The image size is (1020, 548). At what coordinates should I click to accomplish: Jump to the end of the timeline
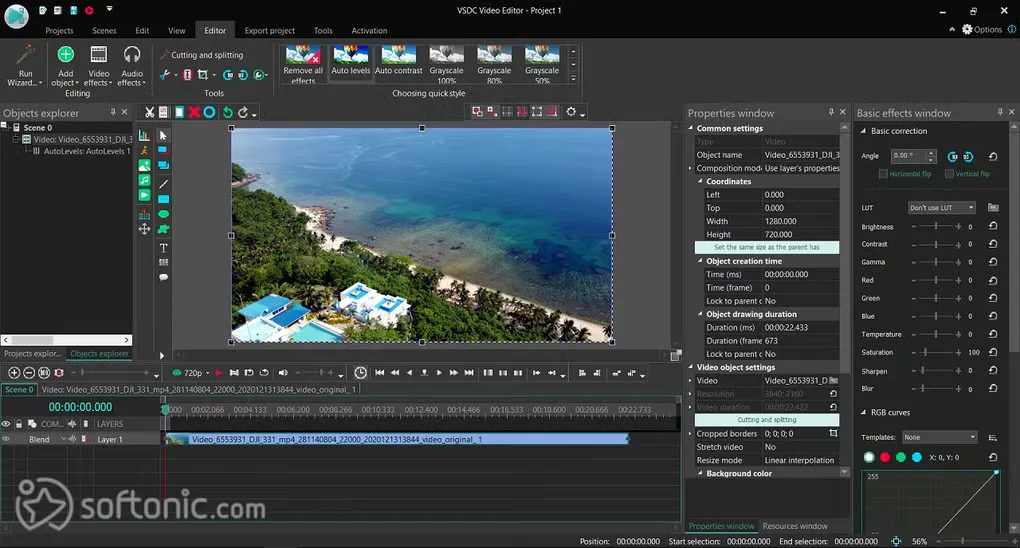[x=469, y=373]
